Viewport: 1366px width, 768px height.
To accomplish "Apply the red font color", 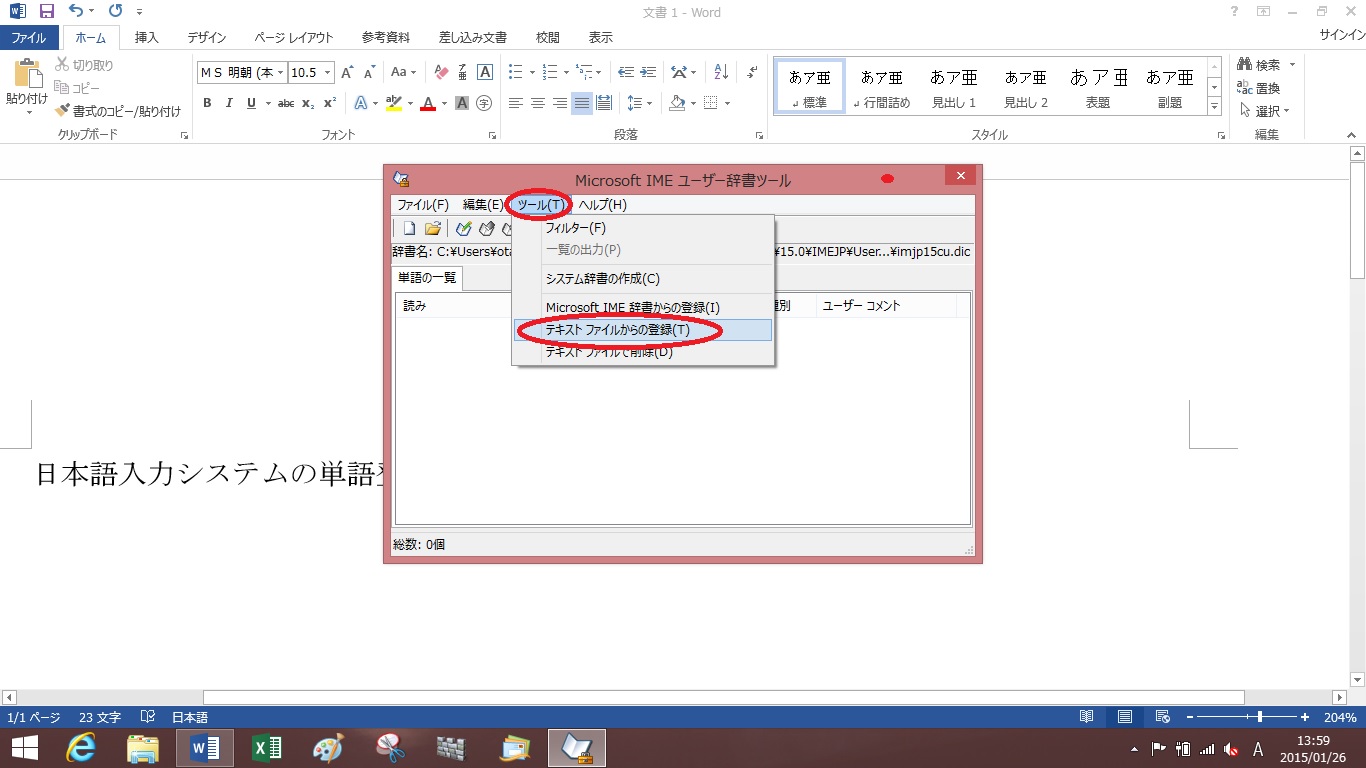I will point(428,103).
